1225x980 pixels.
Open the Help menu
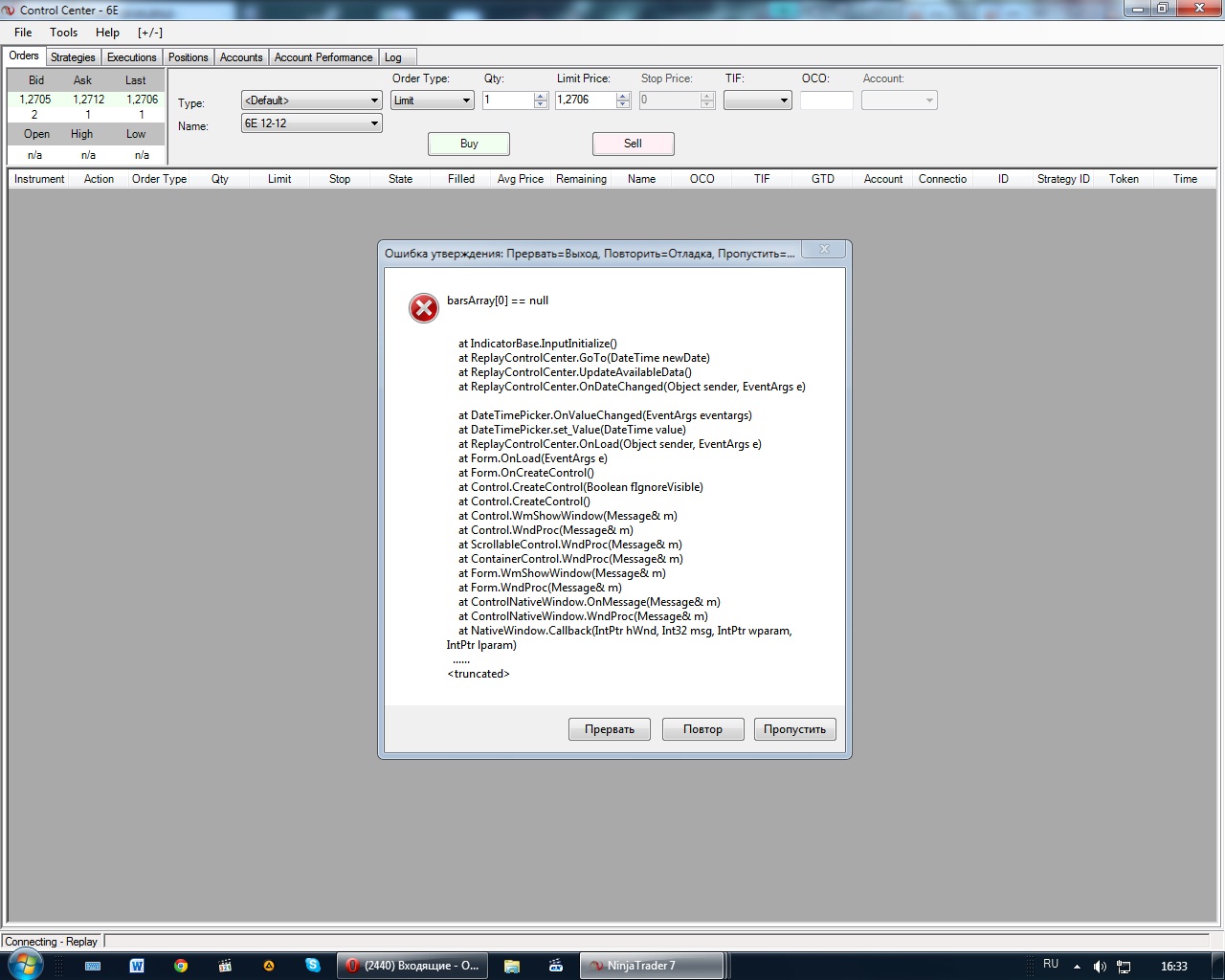coord(107,33)
